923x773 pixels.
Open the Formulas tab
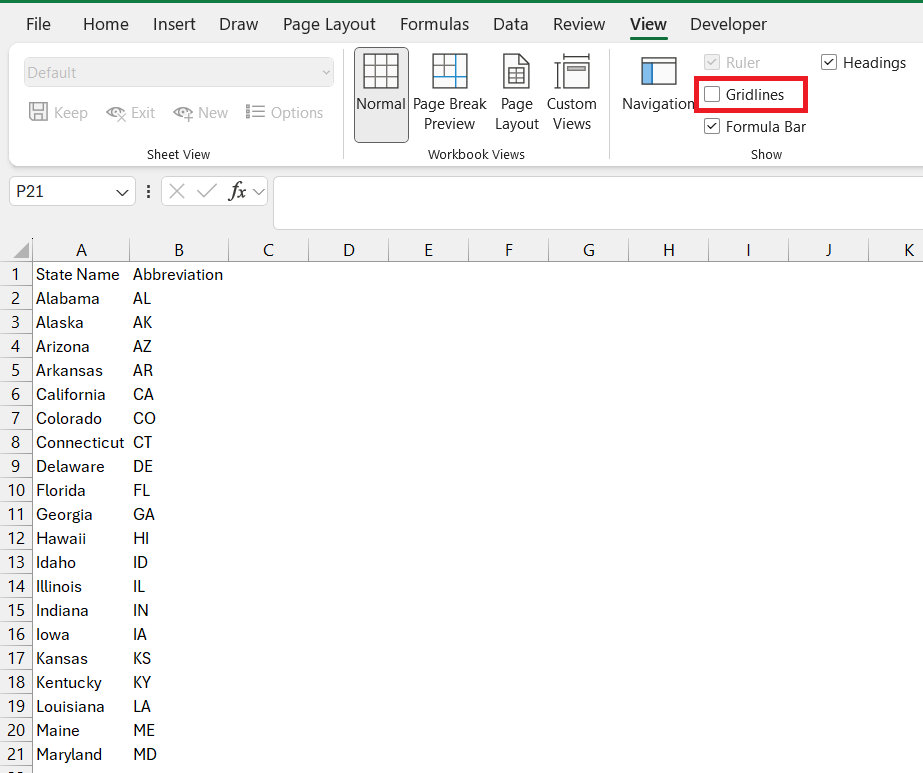point(434,24)
